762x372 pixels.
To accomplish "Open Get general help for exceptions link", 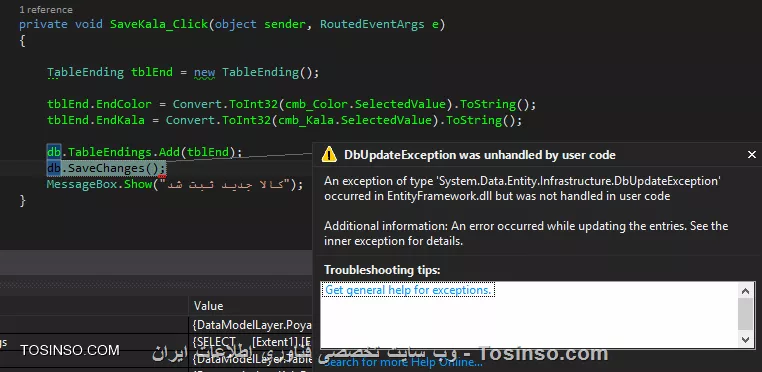I will 408,290.
